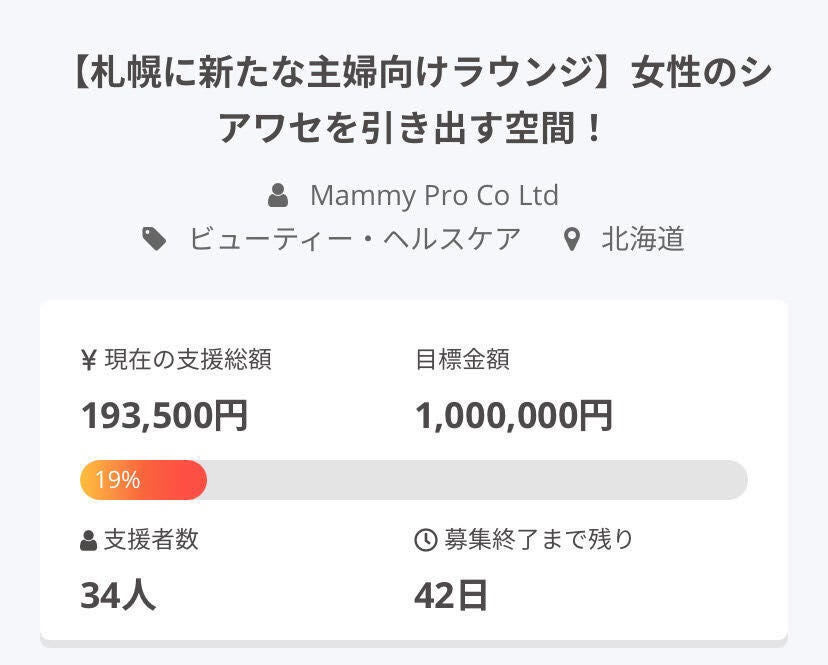The height and width of the screenshot is (665, 828).
Task: Open the Mammy Pro Co Ltd owner link
Action: [x=434, y=194]
